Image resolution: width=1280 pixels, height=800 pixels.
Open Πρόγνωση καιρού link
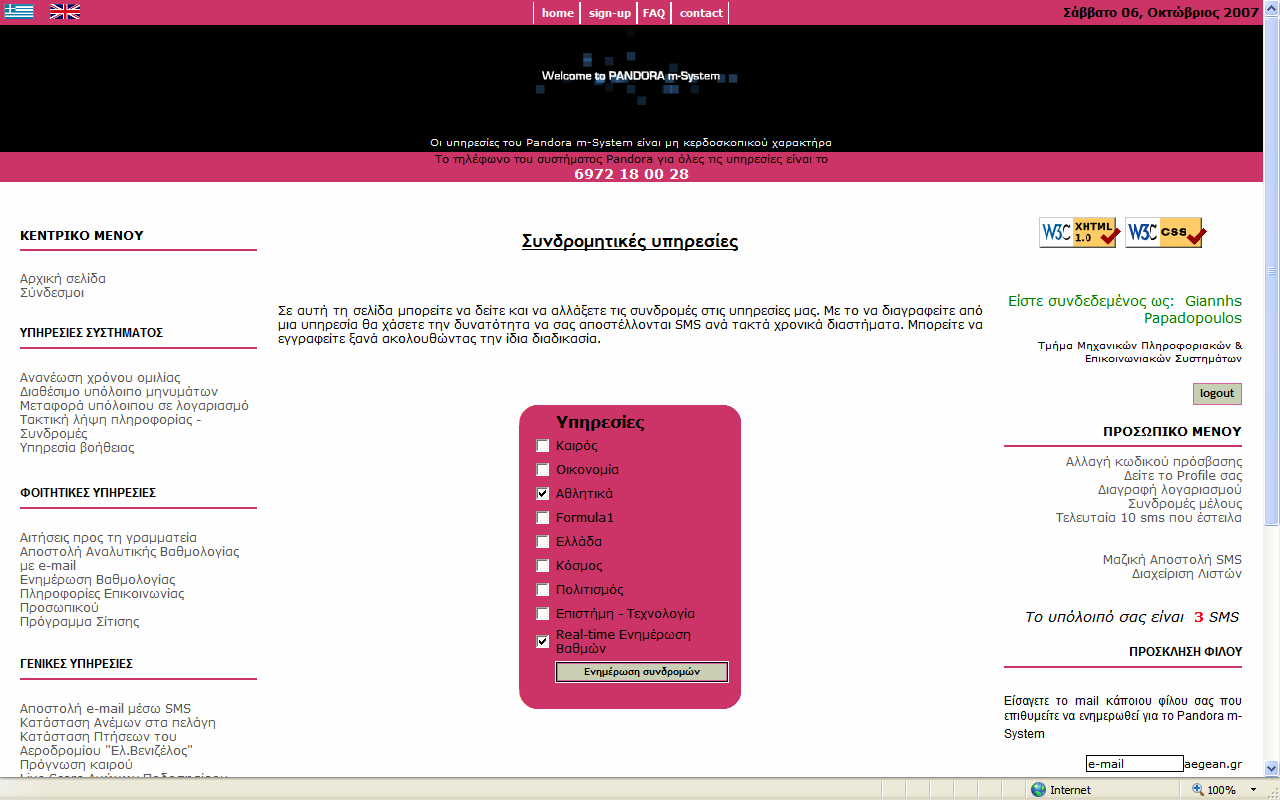point(76,765)
